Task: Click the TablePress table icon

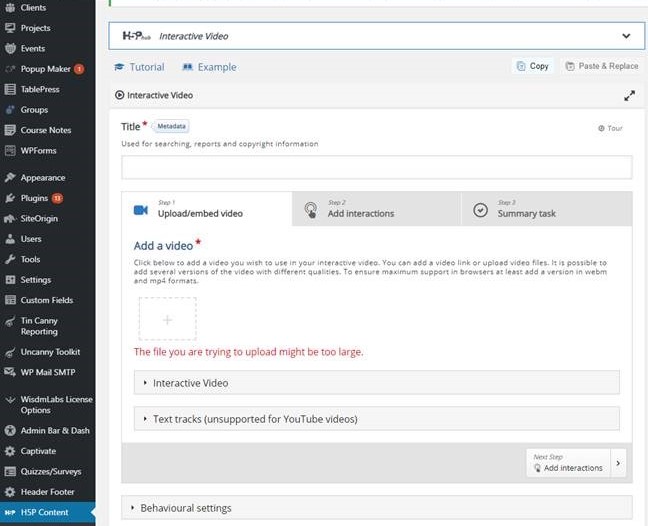Action: pos(10,89)
